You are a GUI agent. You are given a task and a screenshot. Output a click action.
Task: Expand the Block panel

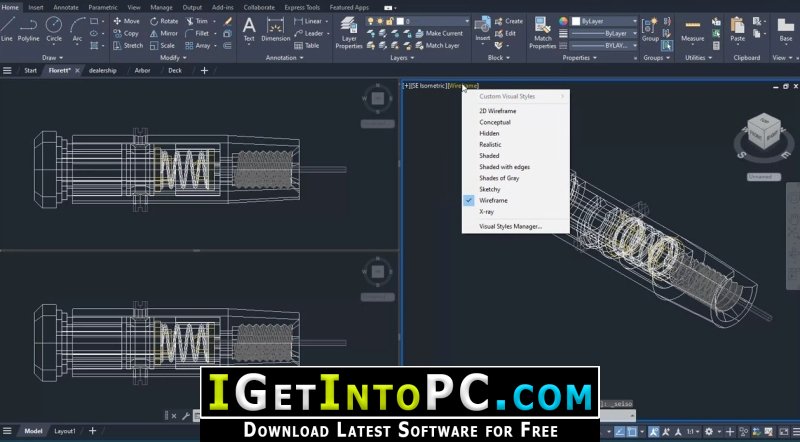click(498, 58)
